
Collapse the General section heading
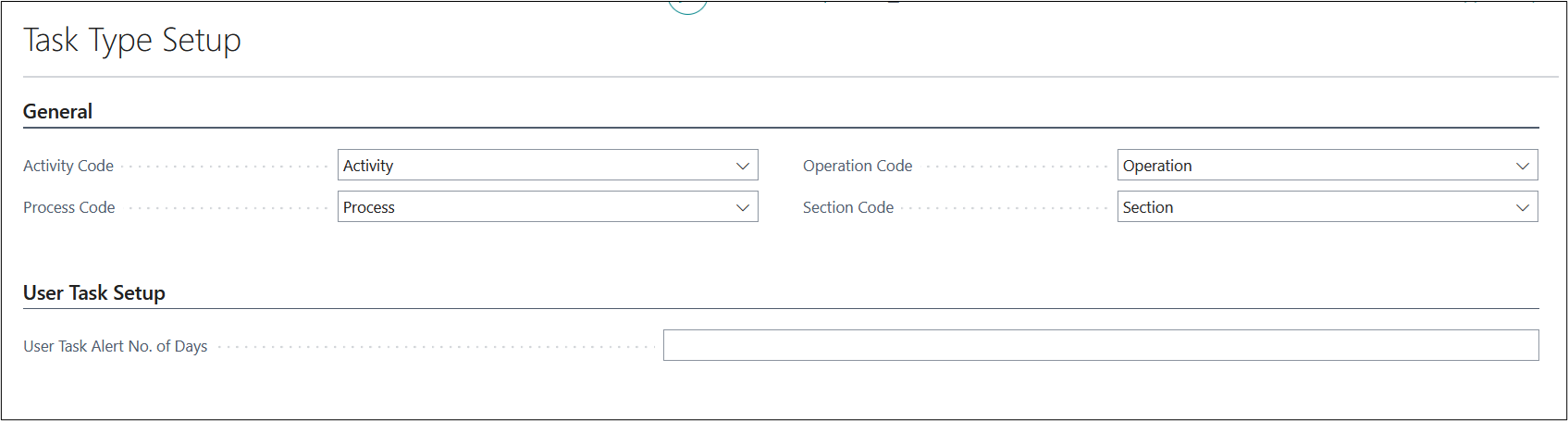coord(57,112)
